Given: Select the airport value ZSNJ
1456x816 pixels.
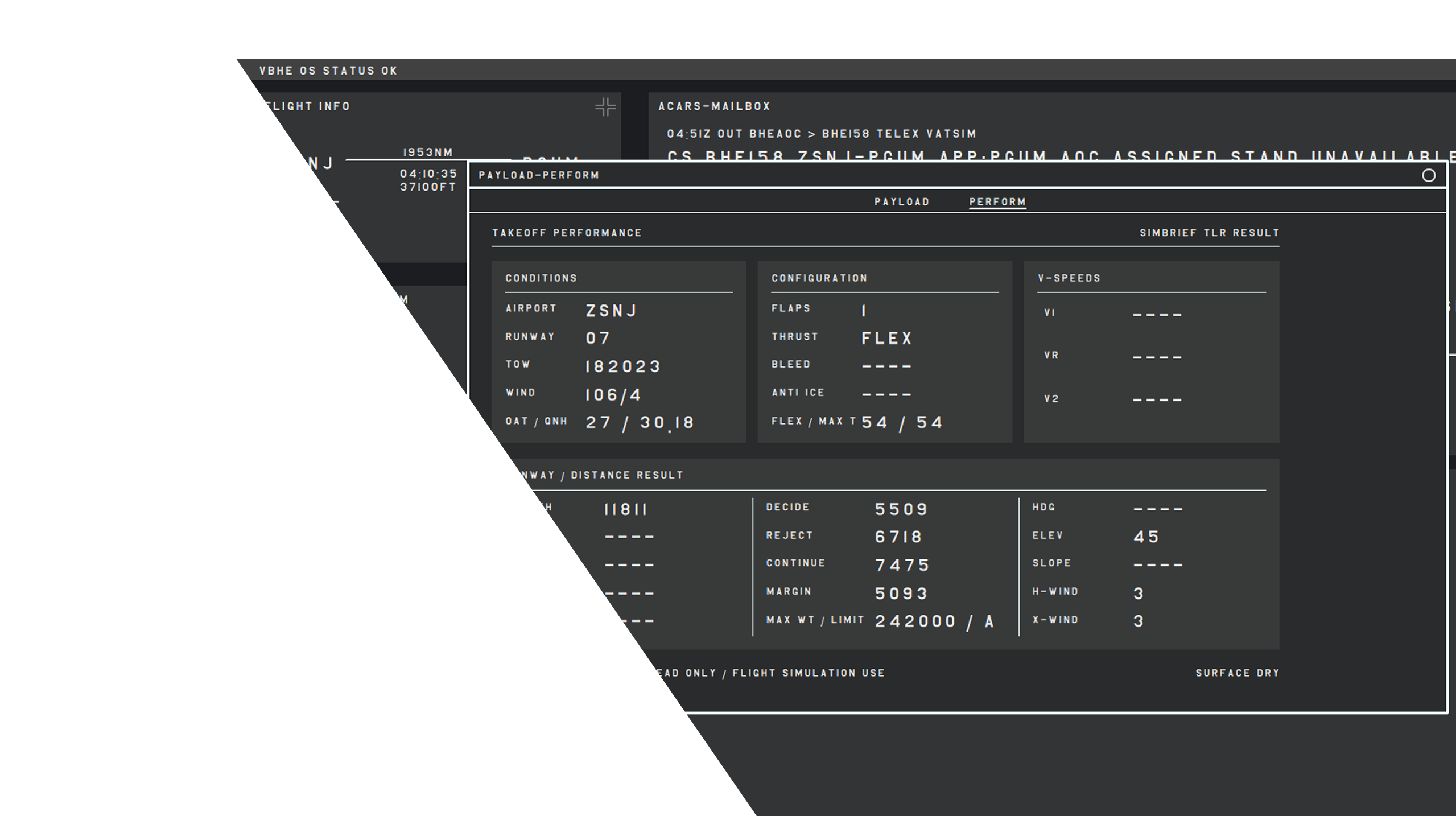Looking at the screenshot, I should pyautogui.click(x=611, y=311).
